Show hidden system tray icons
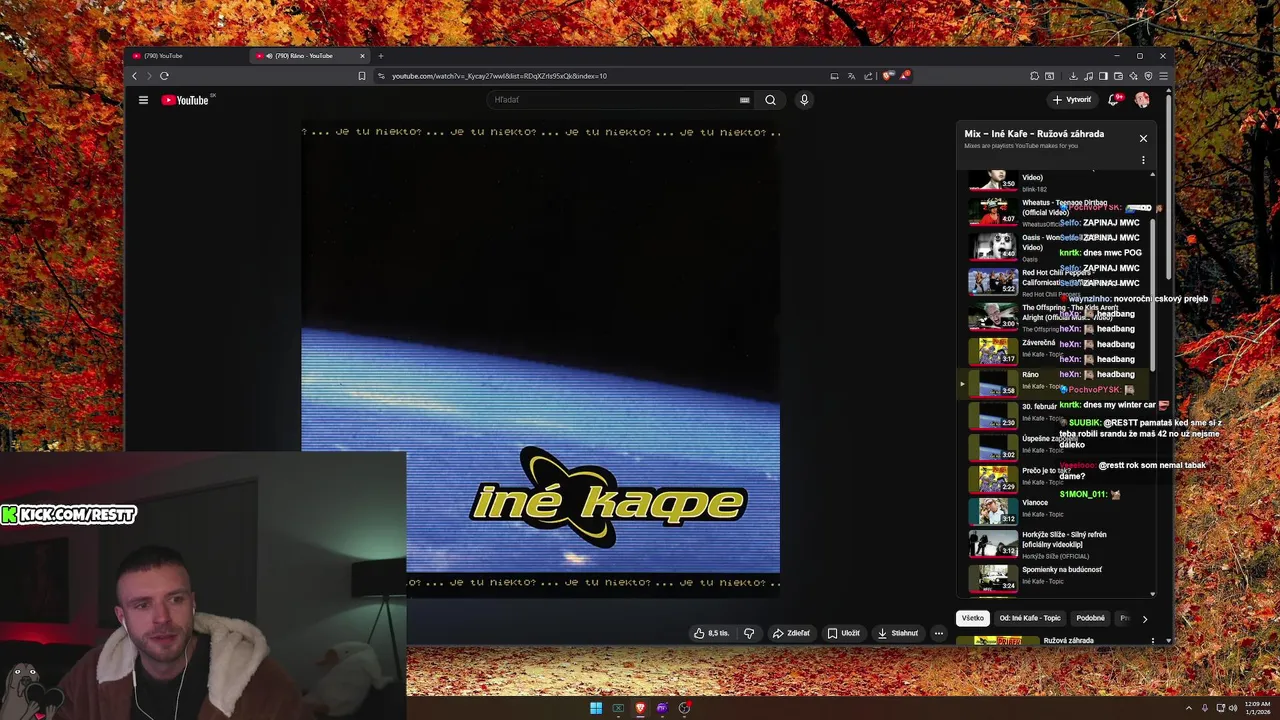This screenshot has width=1280, height=720. click(x=1189, y=708)
